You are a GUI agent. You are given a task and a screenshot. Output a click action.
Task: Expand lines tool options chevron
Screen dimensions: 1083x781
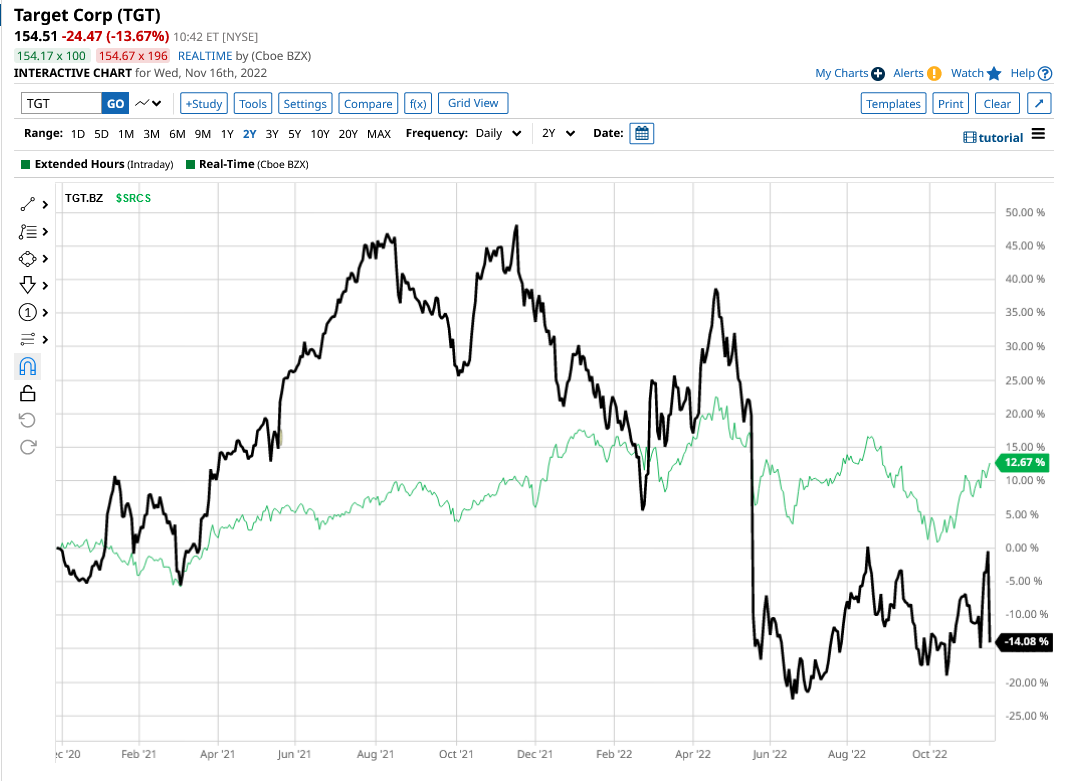[x=46, y=339]
